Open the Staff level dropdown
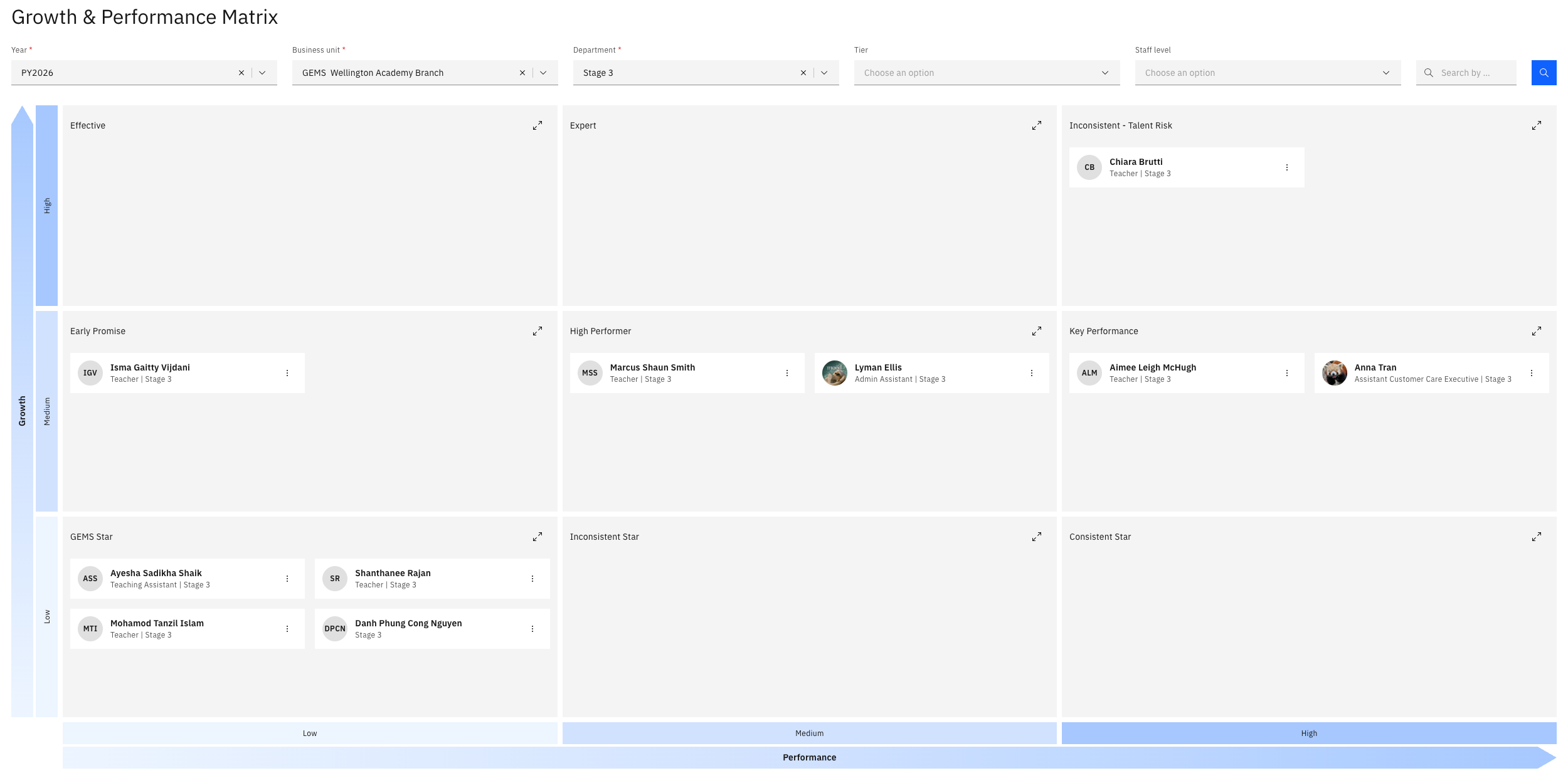The image size is (1568, 773). coord(1268,73)
